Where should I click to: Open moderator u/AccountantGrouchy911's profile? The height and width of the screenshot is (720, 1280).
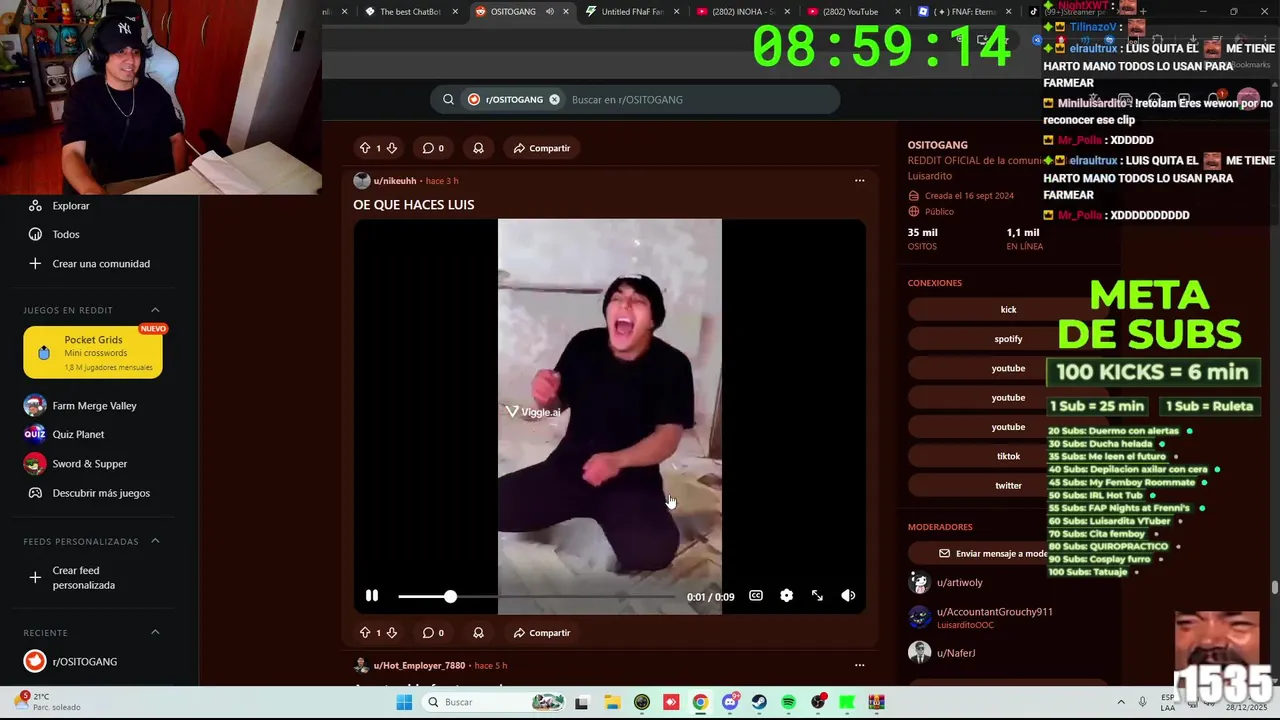tap(994, 612)
